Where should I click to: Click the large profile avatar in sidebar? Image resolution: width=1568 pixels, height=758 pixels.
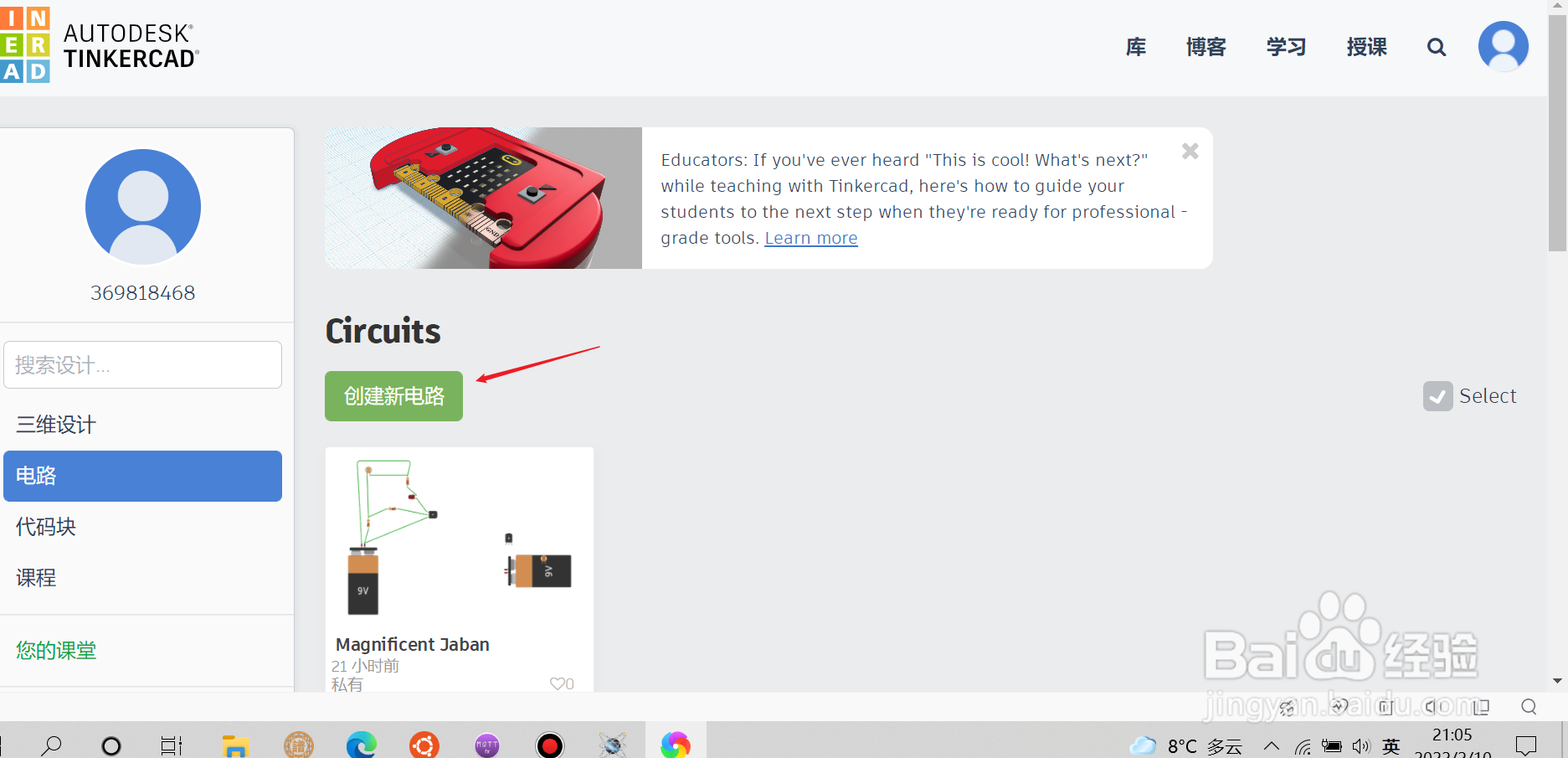(x=143, y=207)
